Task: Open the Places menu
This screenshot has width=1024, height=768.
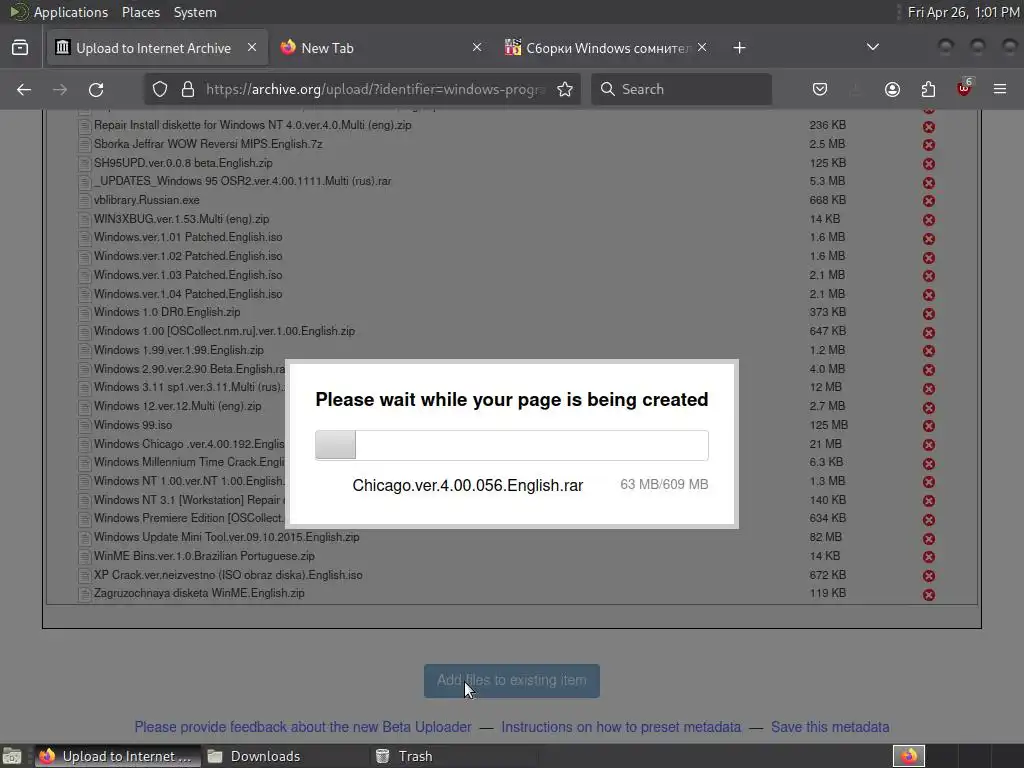Action: [141, 12]
